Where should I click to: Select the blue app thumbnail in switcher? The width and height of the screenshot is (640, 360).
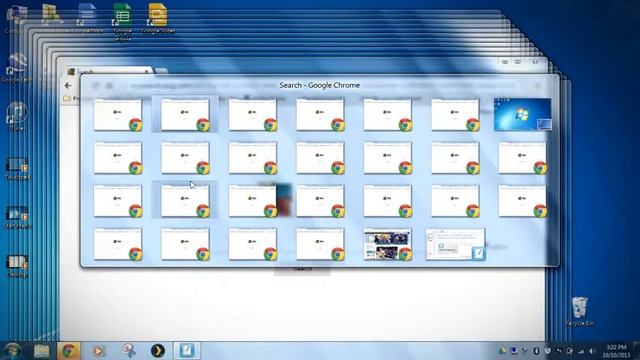455,244
